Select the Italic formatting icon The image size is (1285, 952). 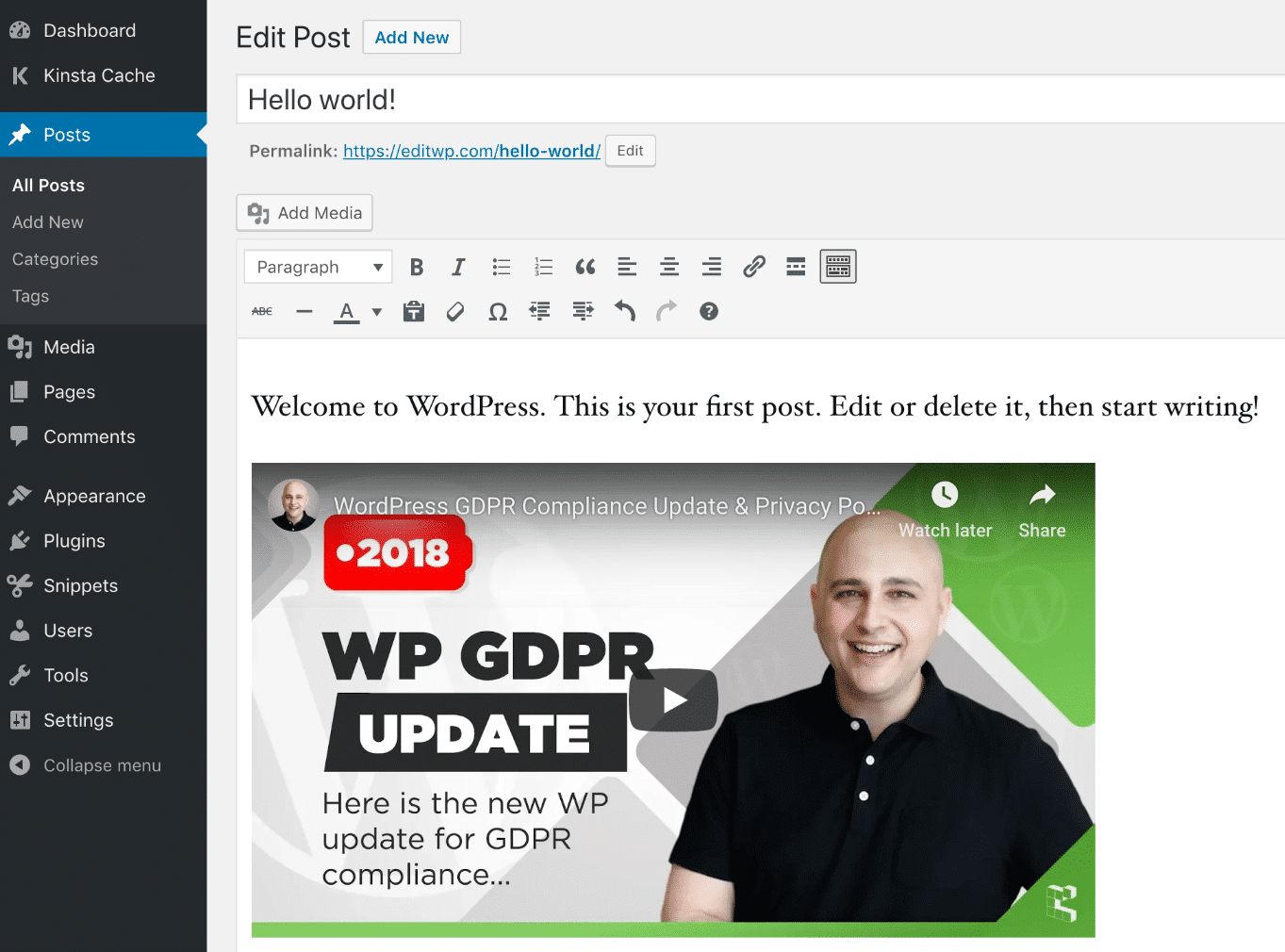coord(458,267)
